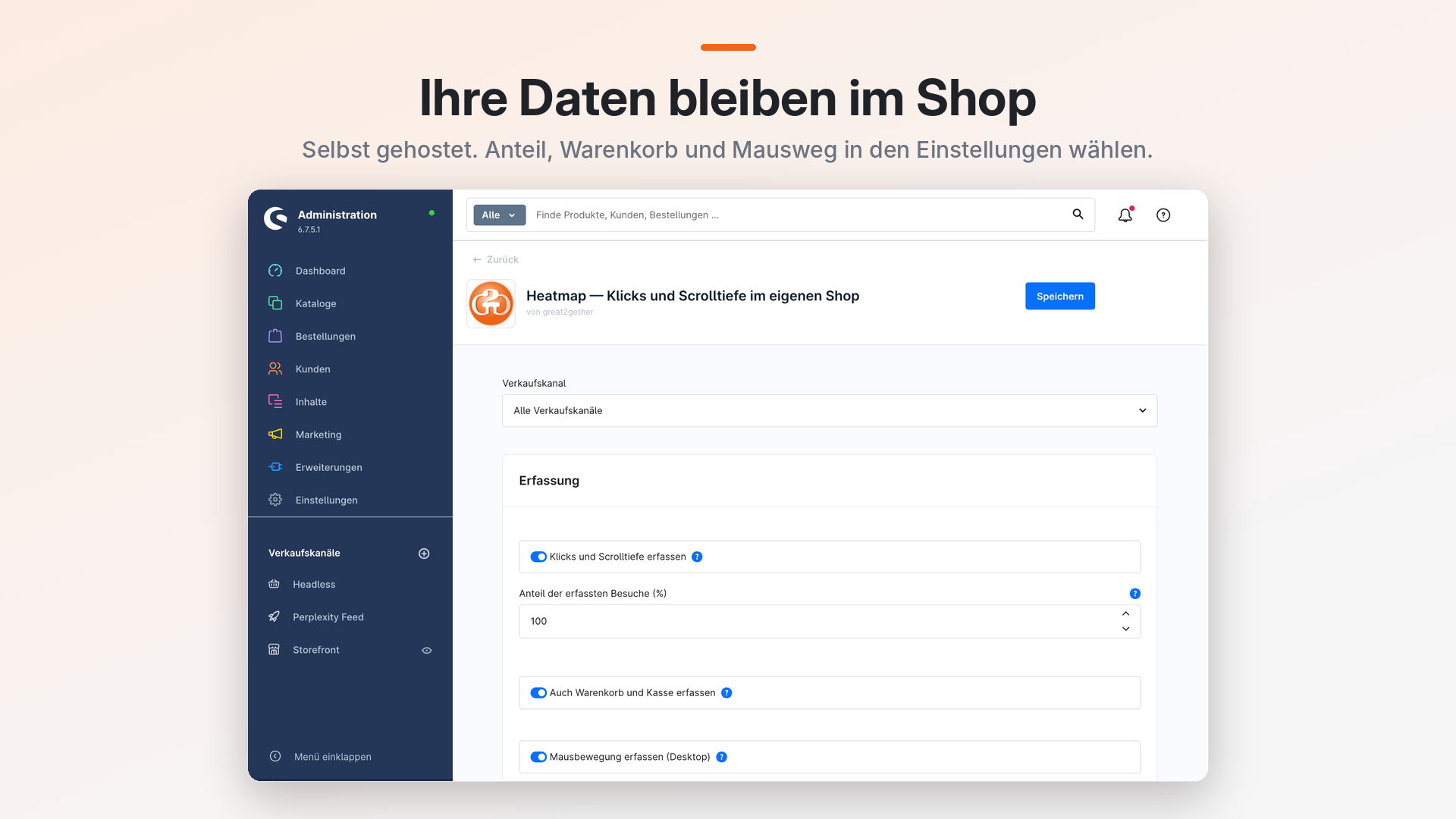Toggle Auch Warenkorb und Kasse erfassen switch
Viewport: 1456px width, 819px height.
(538, 693)
